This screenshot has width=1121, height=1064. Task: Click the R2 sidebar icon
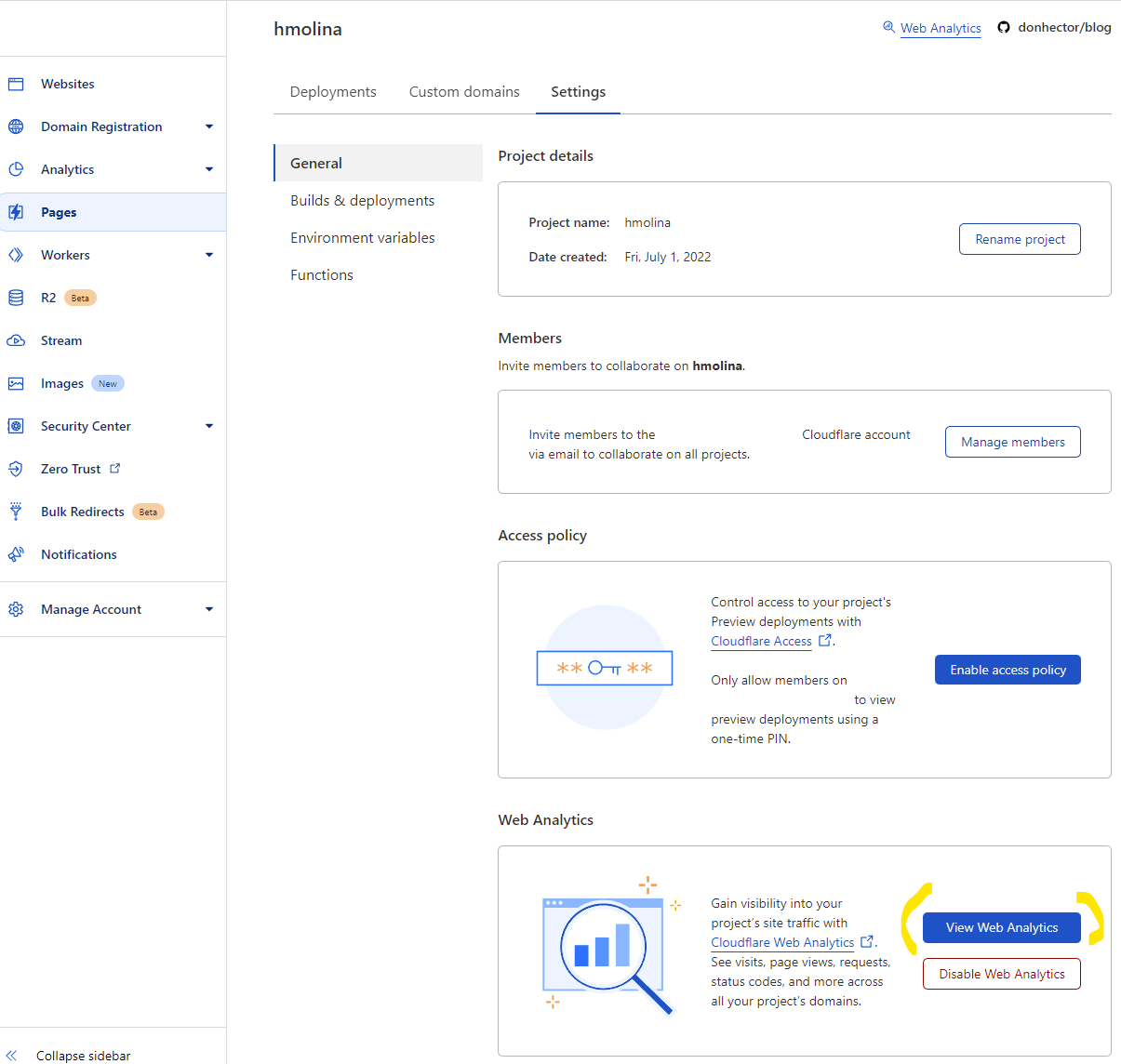pyautogui.click(x=16, y=298)
